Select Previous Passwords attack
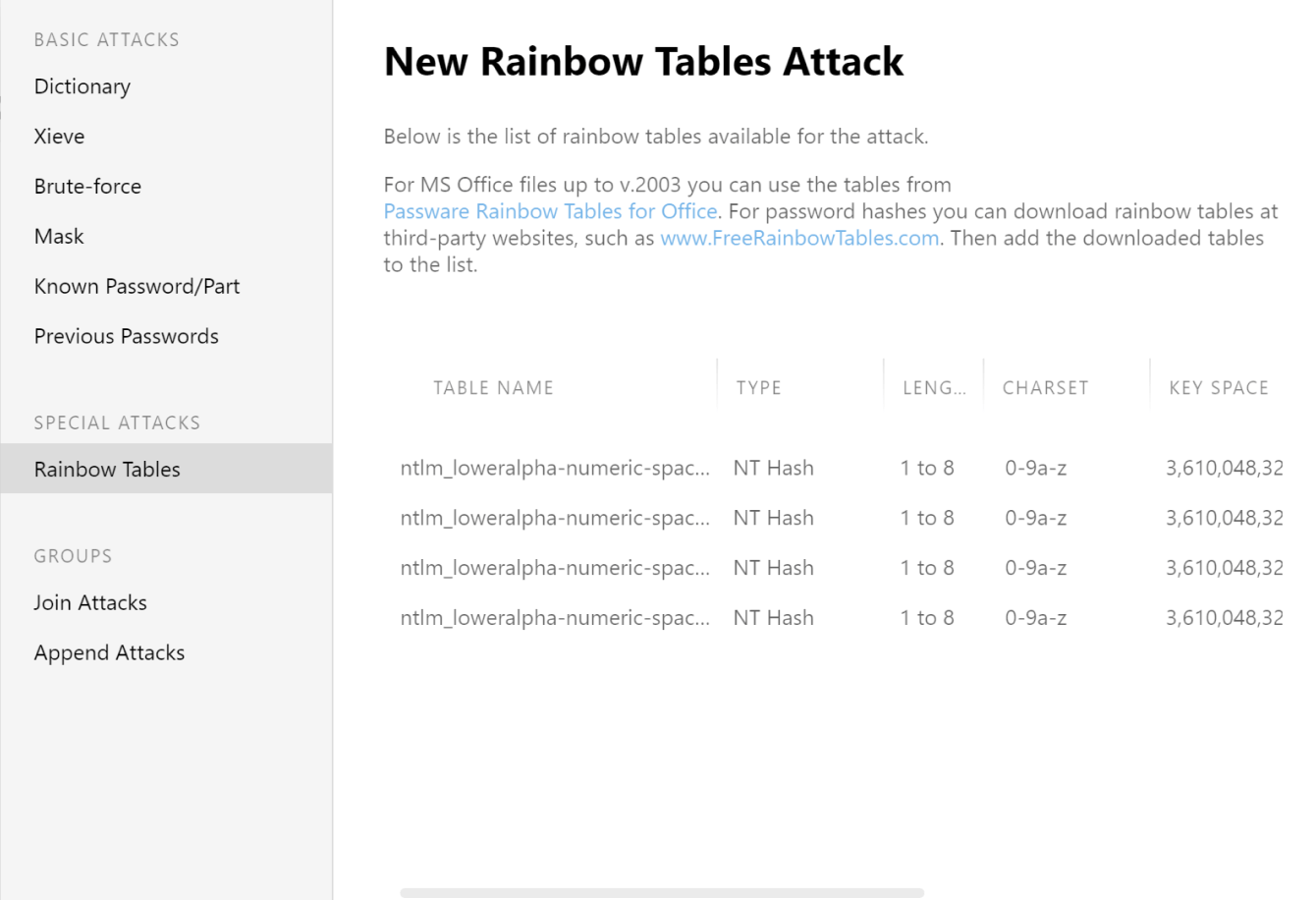This screenshot has height=900, width=1316. 126,337
